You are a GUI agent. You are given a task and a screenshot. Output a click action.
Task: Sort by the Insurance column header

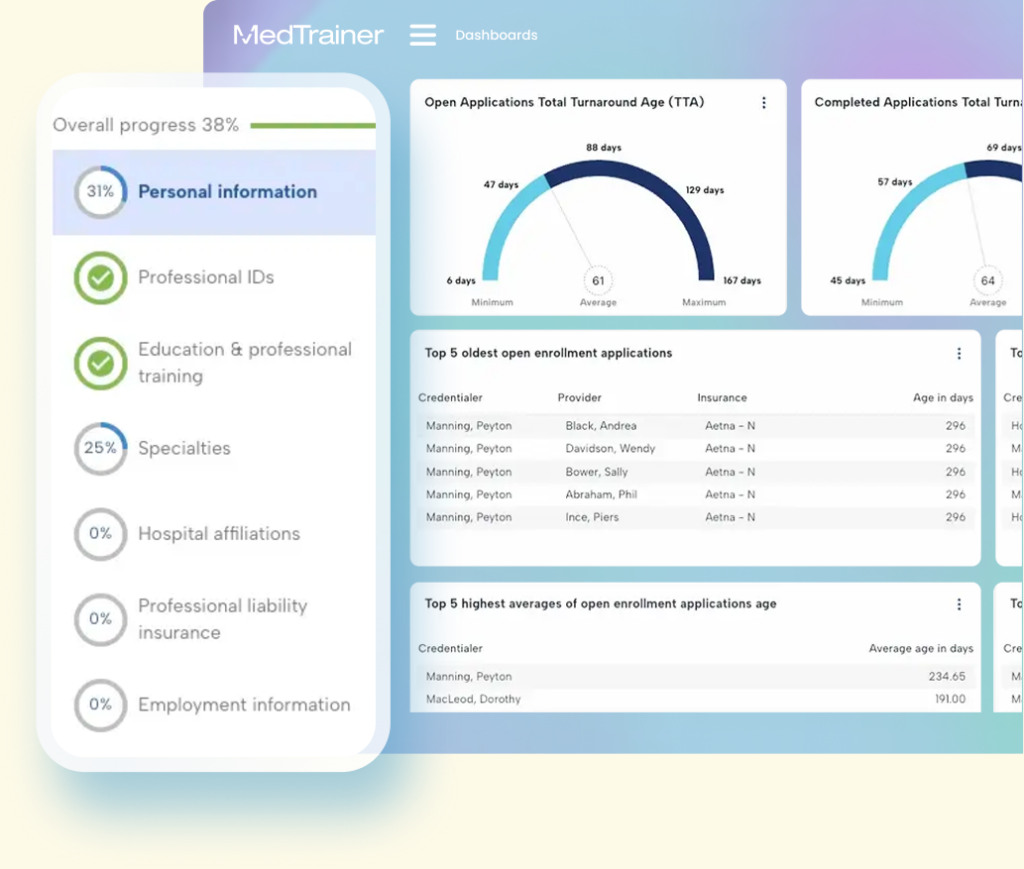(x=722, y=398)
